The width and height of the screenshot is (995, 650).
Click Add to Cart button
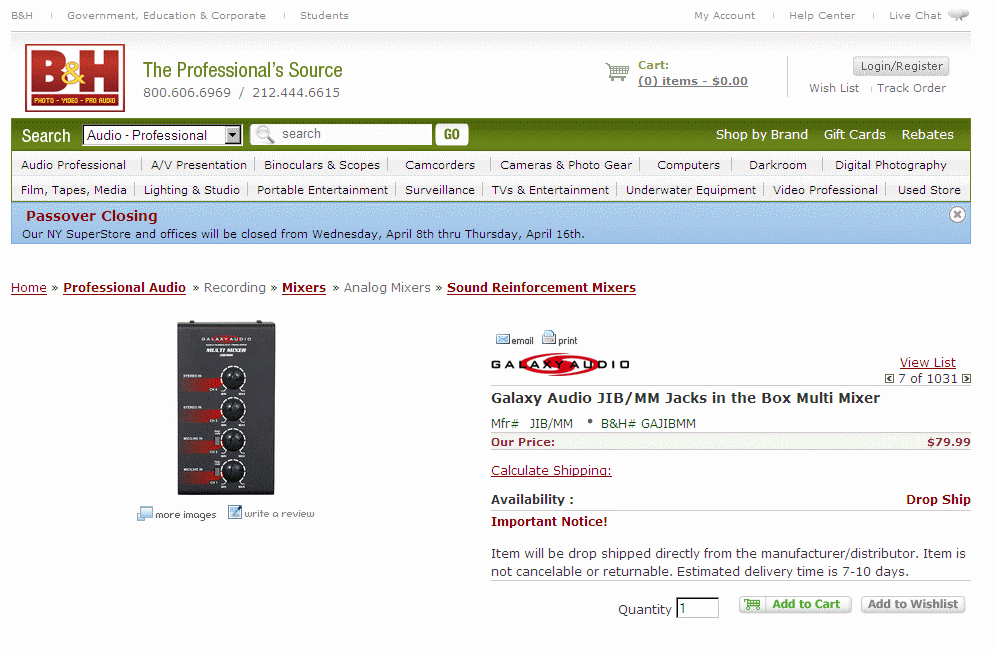pos(794,604)
